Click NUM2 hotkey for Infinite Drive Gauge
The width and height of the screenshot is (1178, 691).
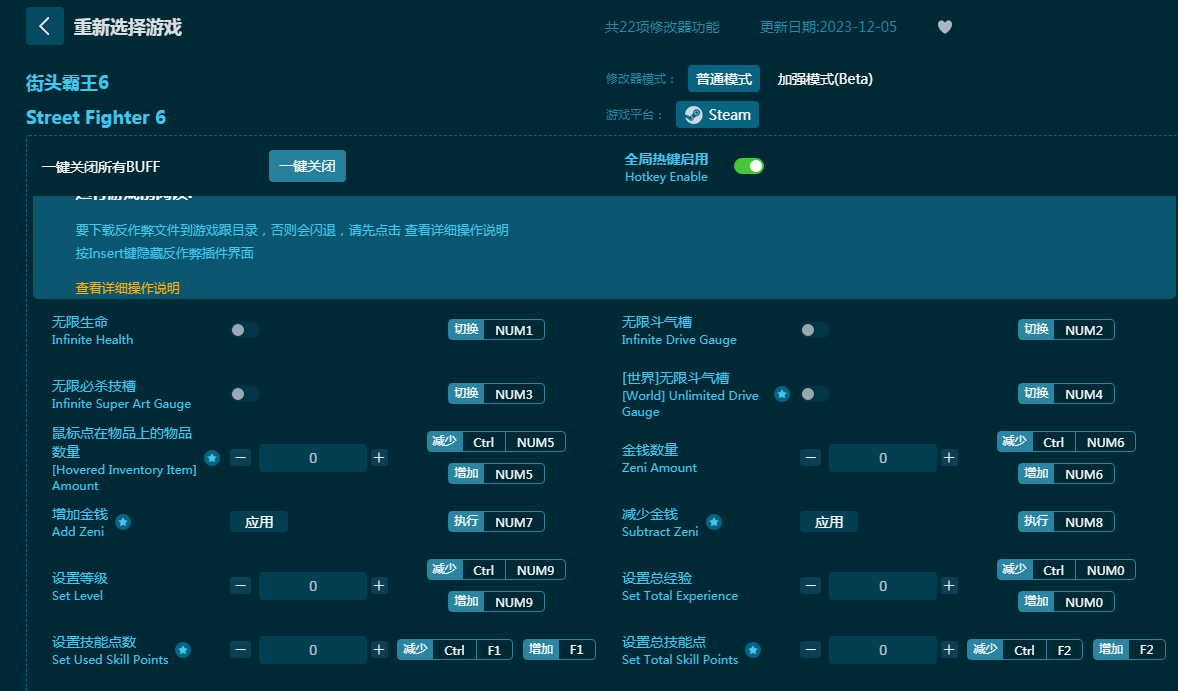tap(1066, 330)
